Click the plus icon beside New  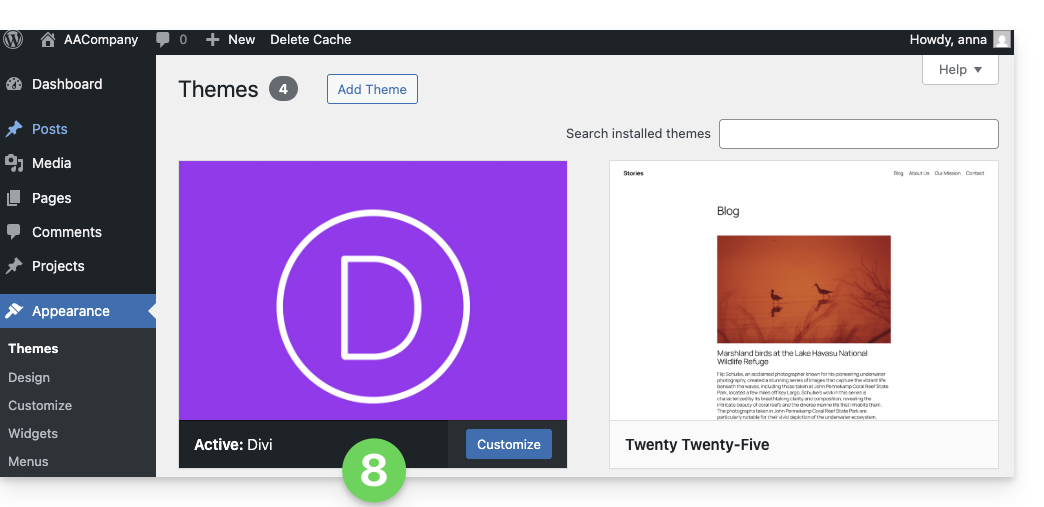click(x=212, y=40)
